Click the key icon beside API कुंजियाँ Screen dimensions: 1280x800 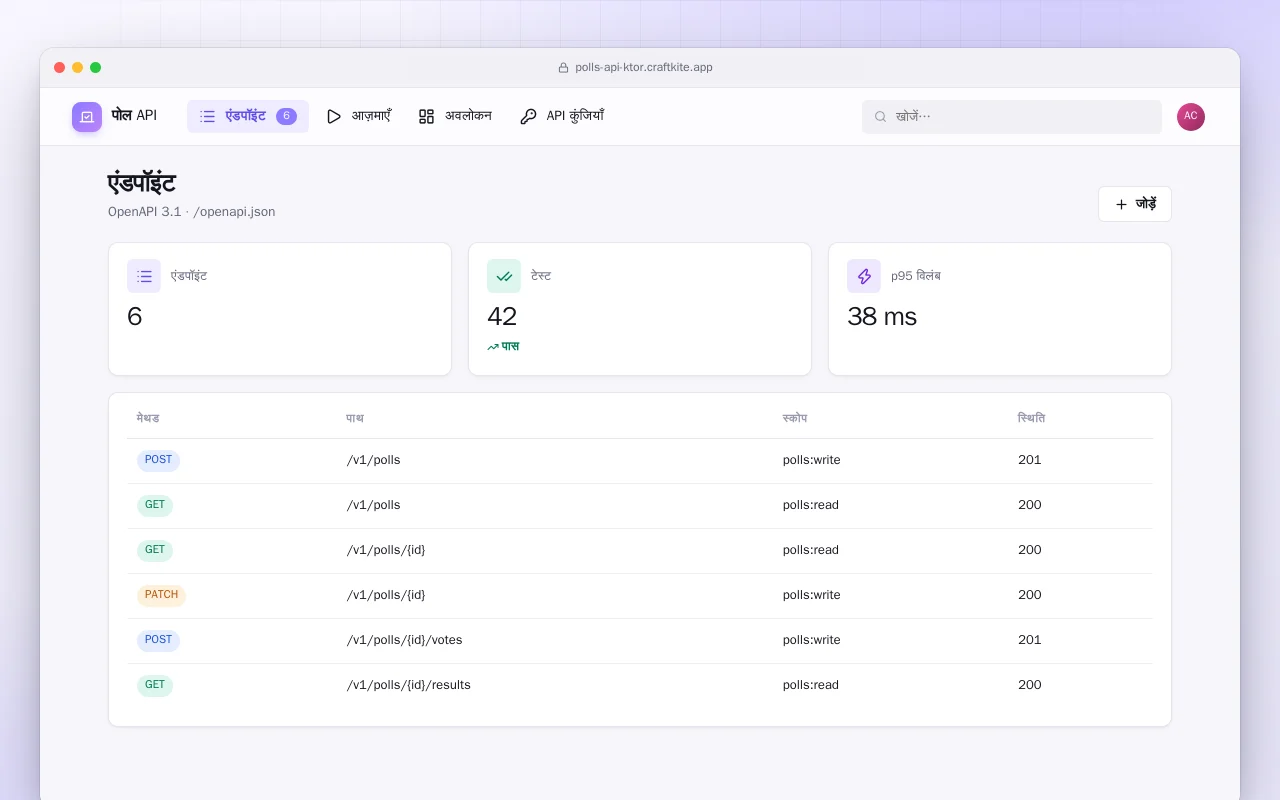[528, 116]
